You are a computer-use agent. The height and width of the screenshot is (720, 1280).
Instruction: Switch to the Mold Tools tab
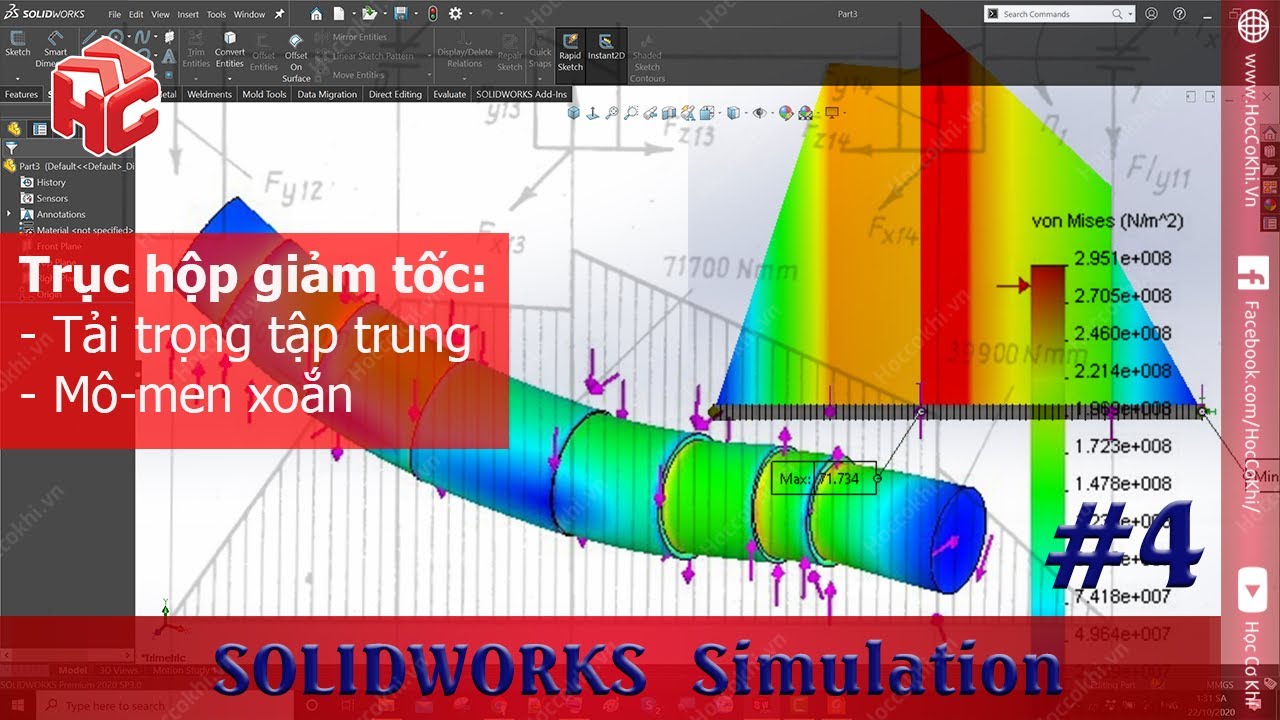click(264, 94)
